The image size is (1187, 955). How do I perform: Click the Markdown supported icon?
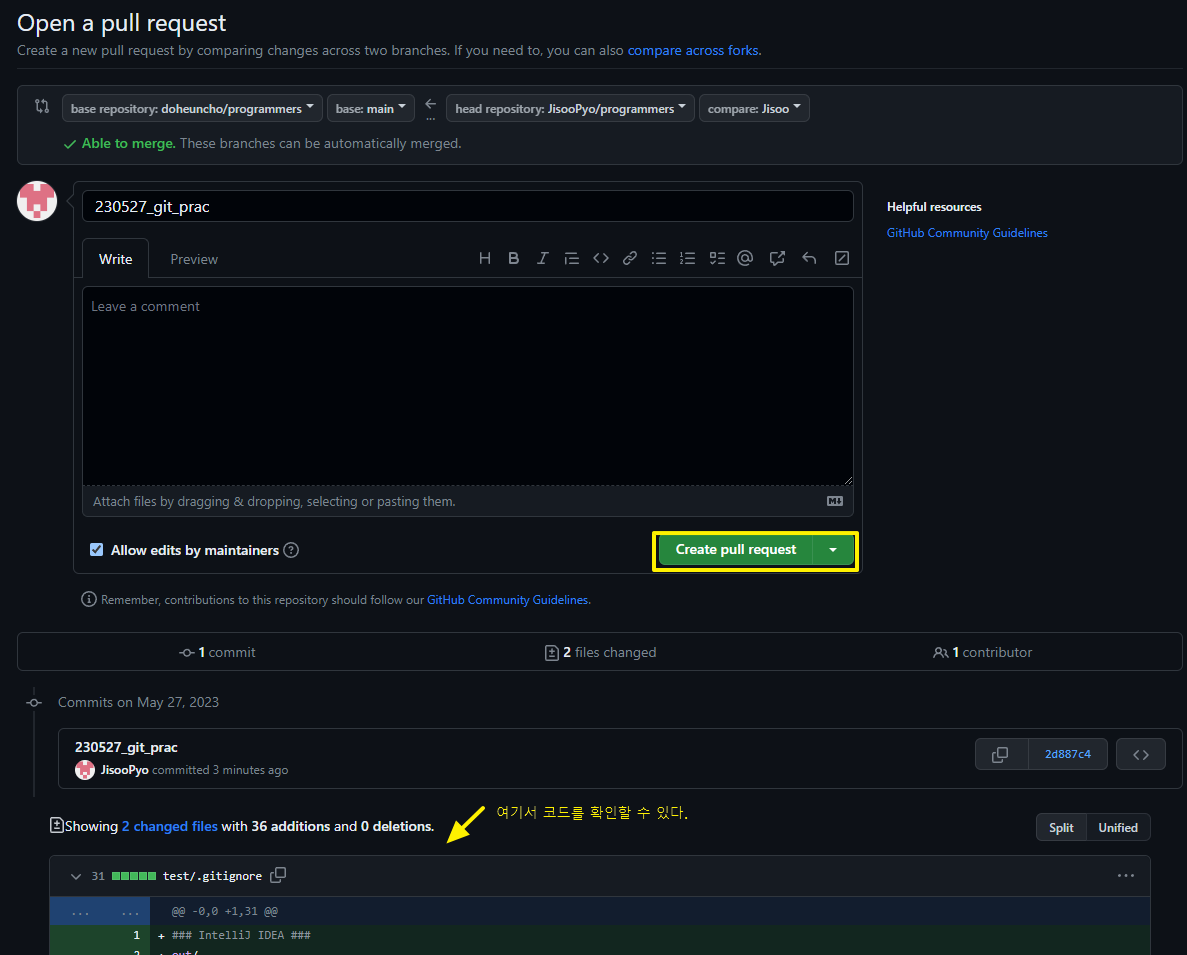tap(835, 501)
